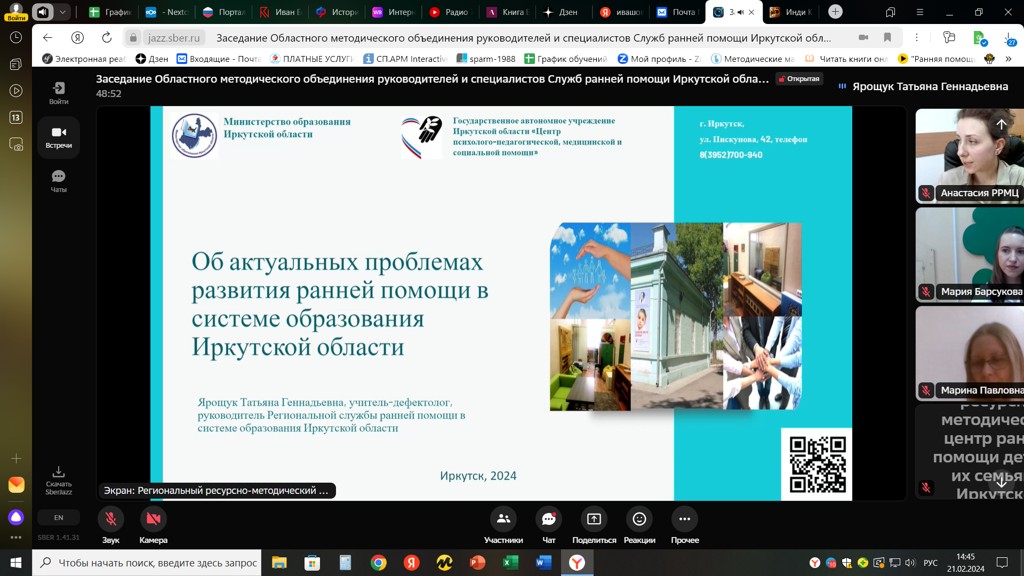Click the jazz.sber.ru address bar
The height and width of the screenshot is (576, 1024).
(175, 38)
